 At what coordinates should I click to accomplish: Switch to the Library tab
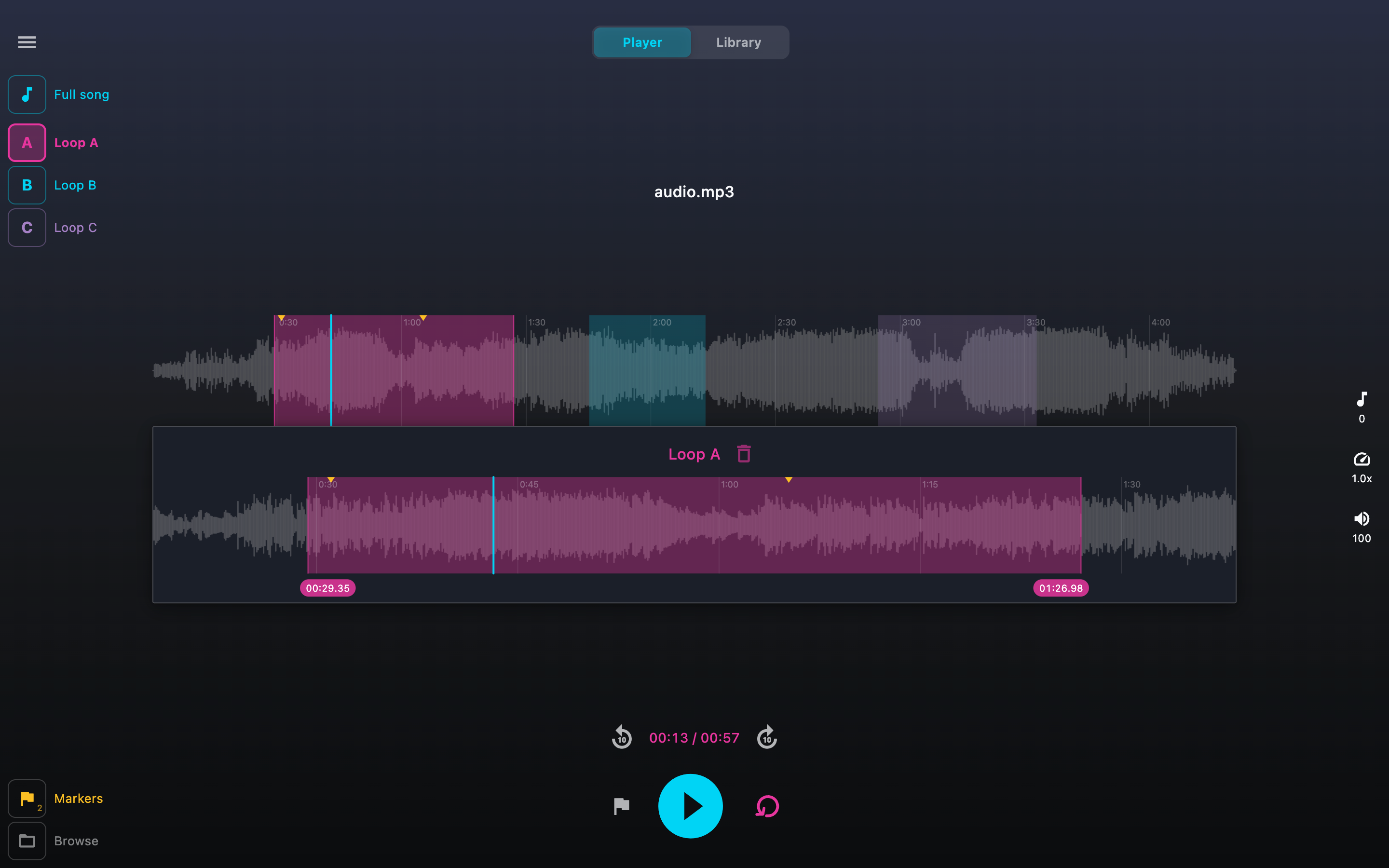[739, 42]
